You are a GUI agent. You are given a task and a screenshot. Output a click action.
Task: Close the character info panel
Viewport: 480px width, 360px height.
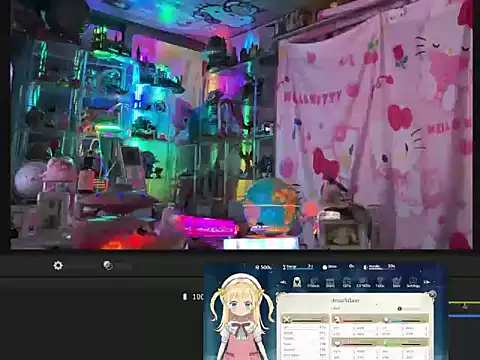tap(432, 294)
